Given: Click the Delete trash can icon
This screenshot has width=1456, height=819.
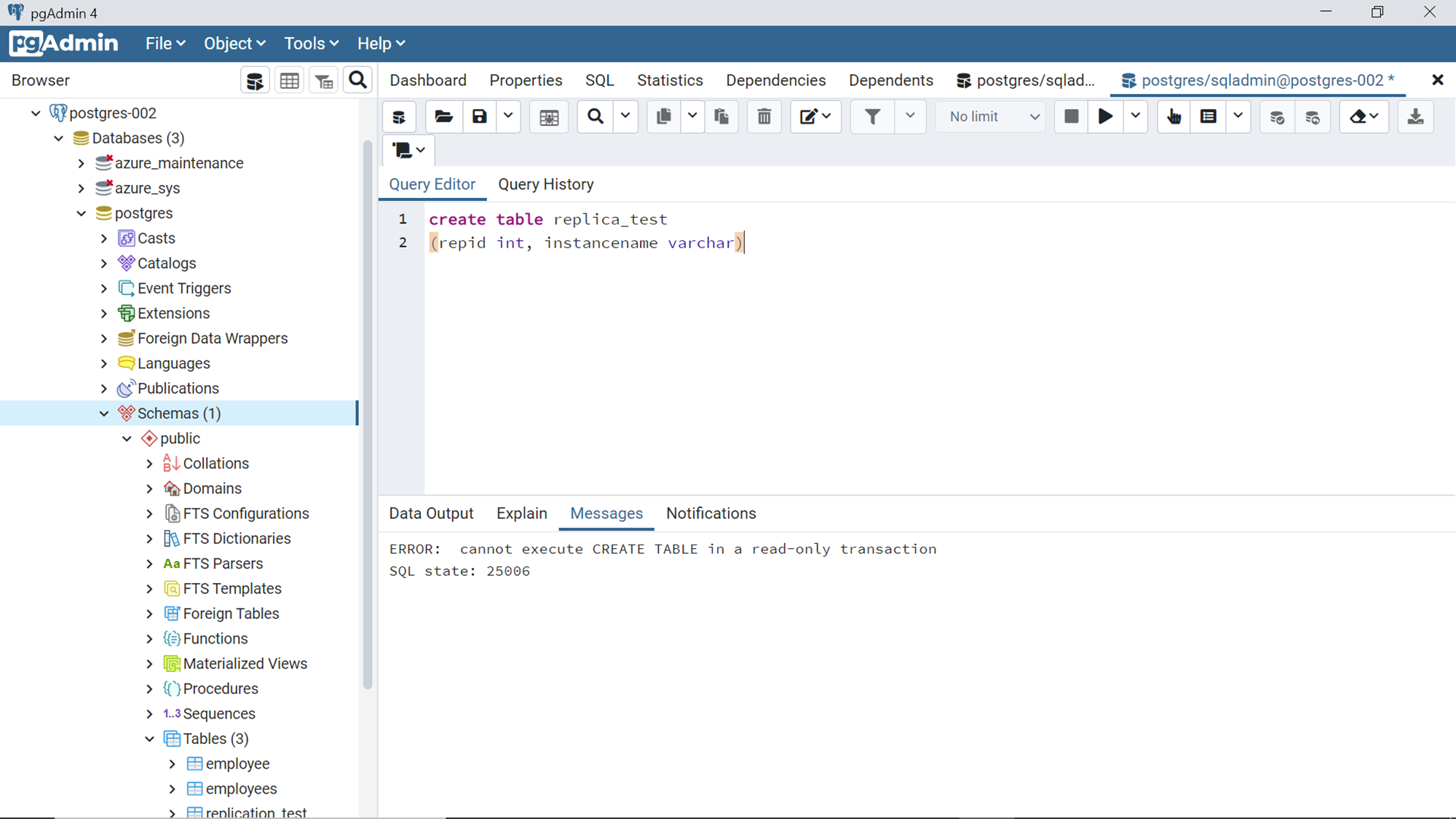Looking at the screenshot, I should coord(764,116).
